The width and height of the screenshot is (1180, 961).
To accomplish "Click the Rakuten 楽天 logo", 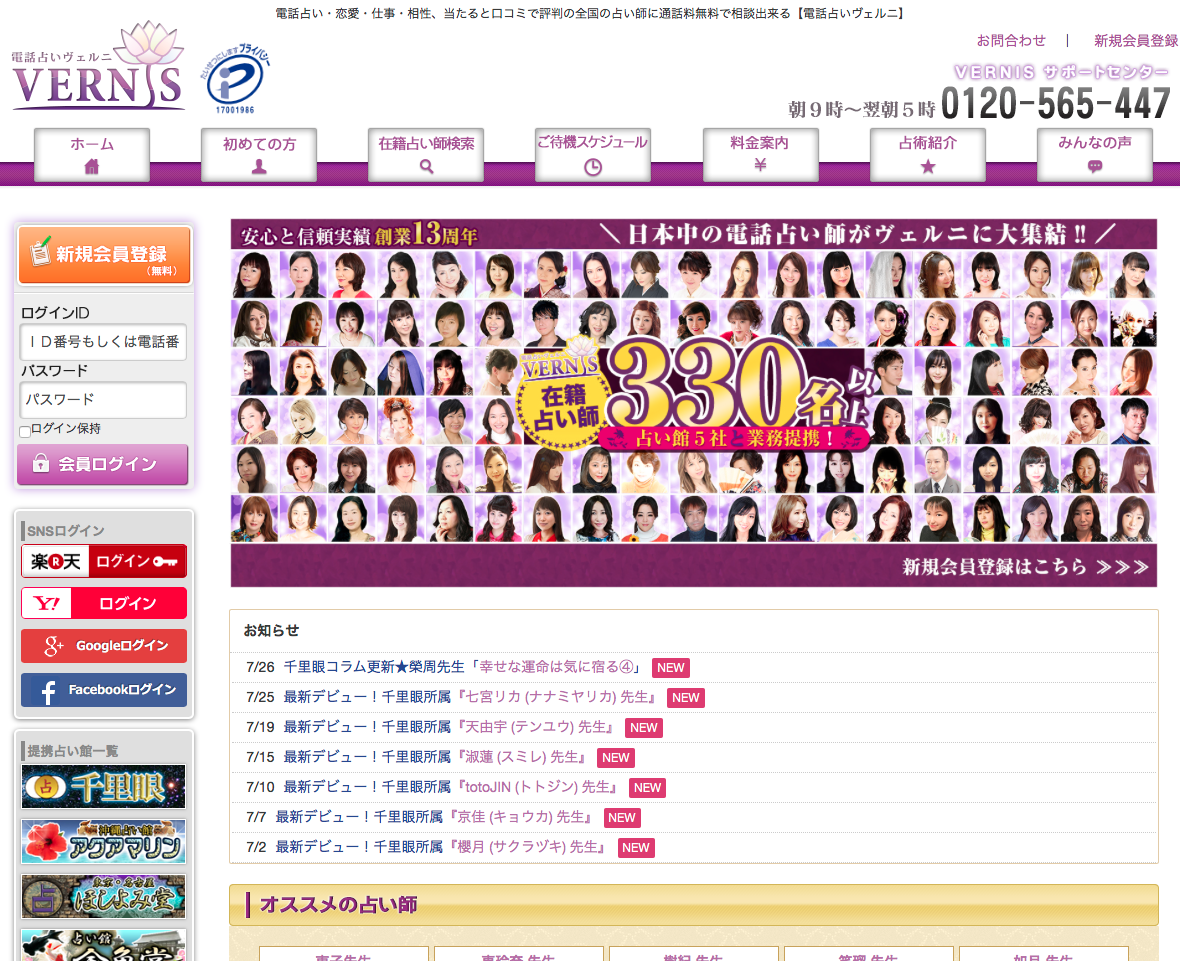I will click(x=56, y=561).
